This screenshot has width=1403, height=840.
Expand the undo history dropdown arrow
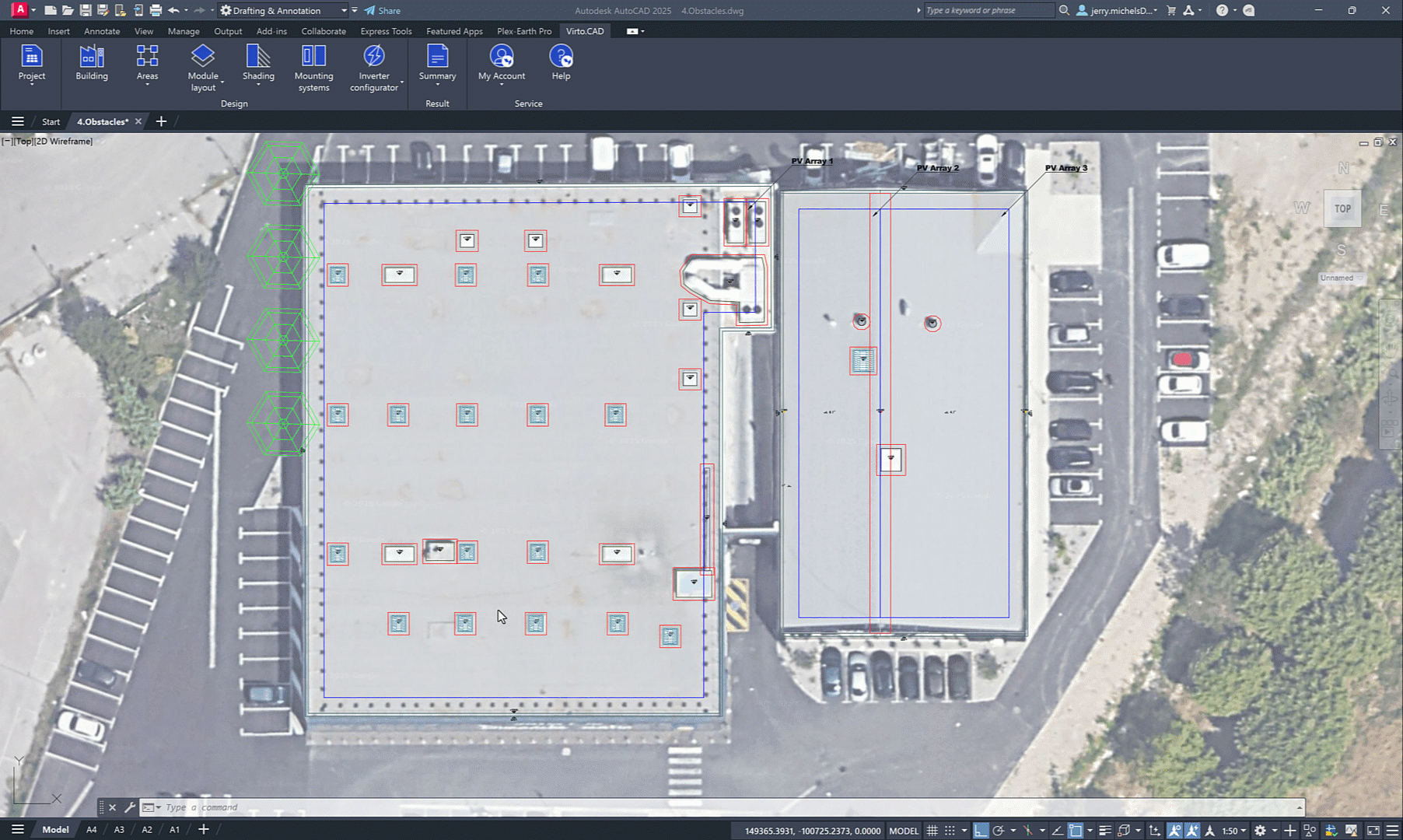pyautogui.click(x=187, y=10)
